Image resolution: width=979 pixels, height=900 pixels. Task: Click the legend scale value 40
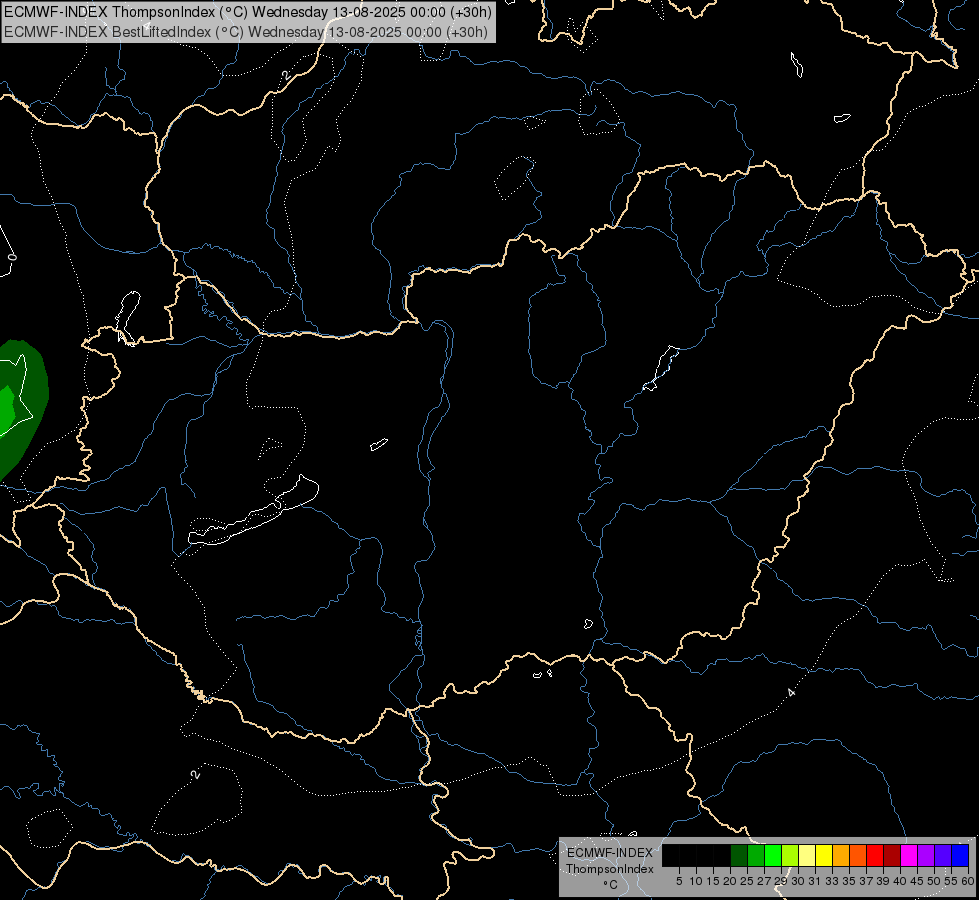900,881
